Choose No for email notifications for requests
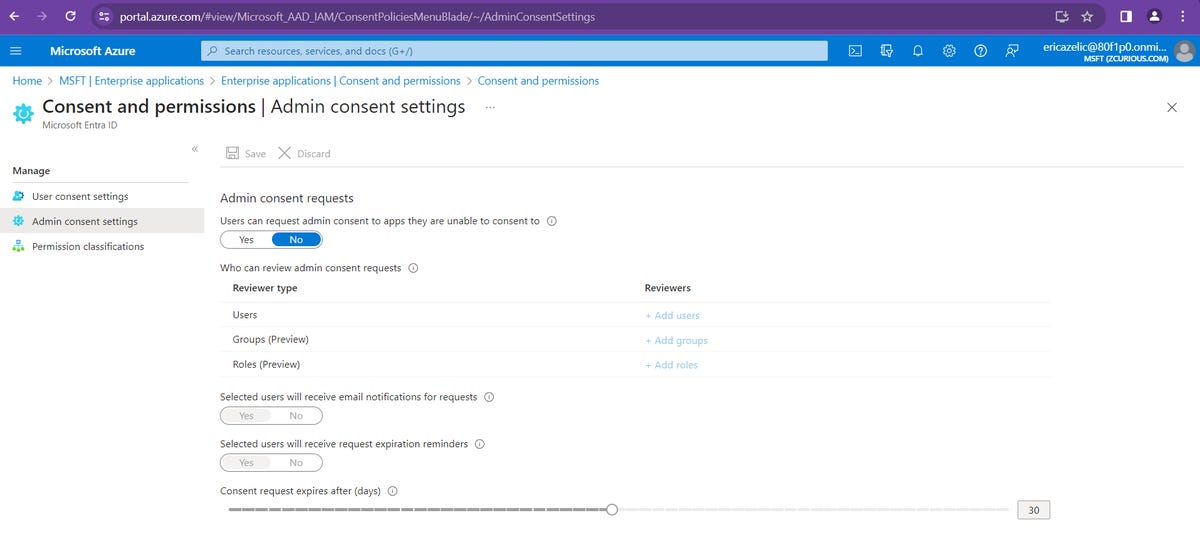 (x=296, y=416)
